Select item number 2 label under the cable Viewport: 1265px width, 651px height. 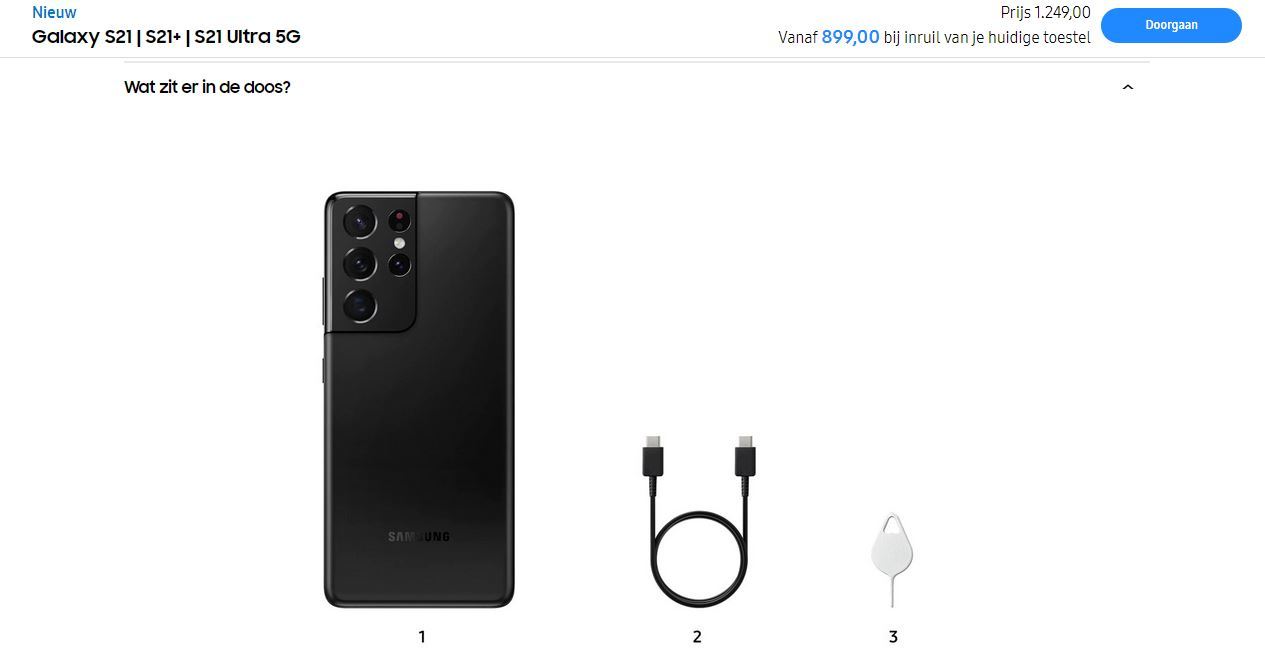(697, 636)
